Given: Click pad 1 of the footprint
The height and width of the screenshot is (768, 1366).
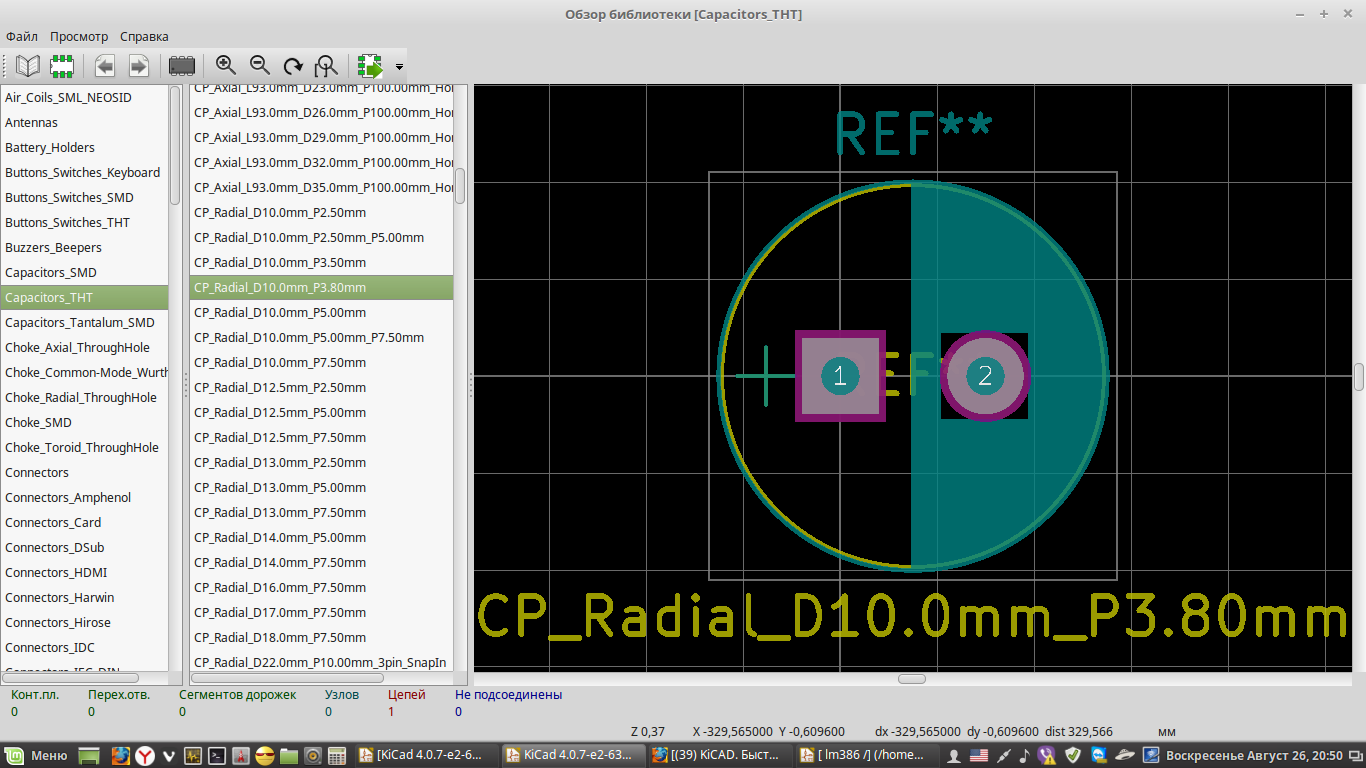Looking at the screenshot, I should pyautogui.click(x=840, y=376).
